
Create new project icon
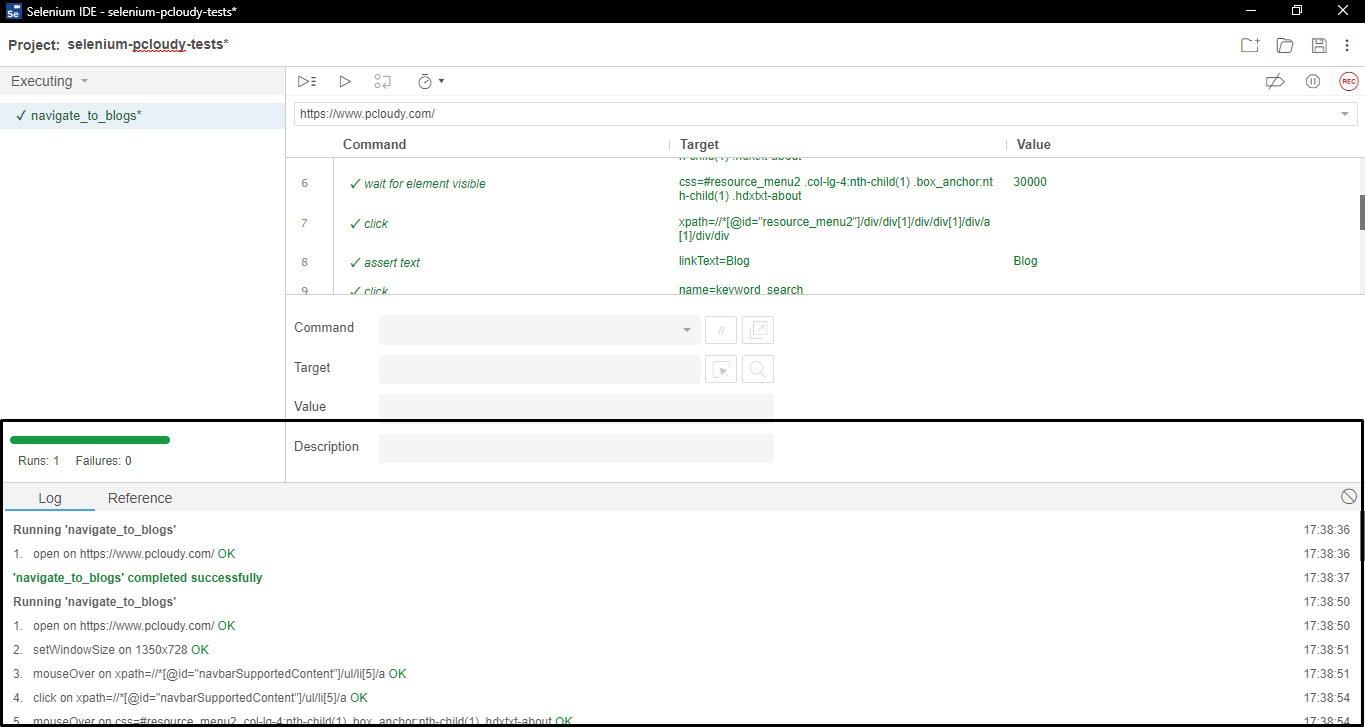coord(1250,45)
